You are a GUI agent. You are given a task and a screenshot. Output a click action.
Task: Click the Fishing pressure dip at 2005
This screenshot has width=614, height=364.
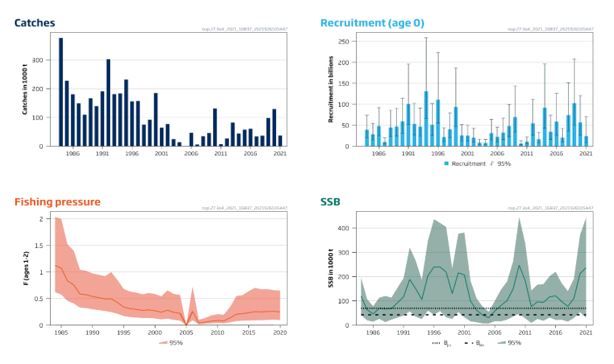(x=186, y=324)
